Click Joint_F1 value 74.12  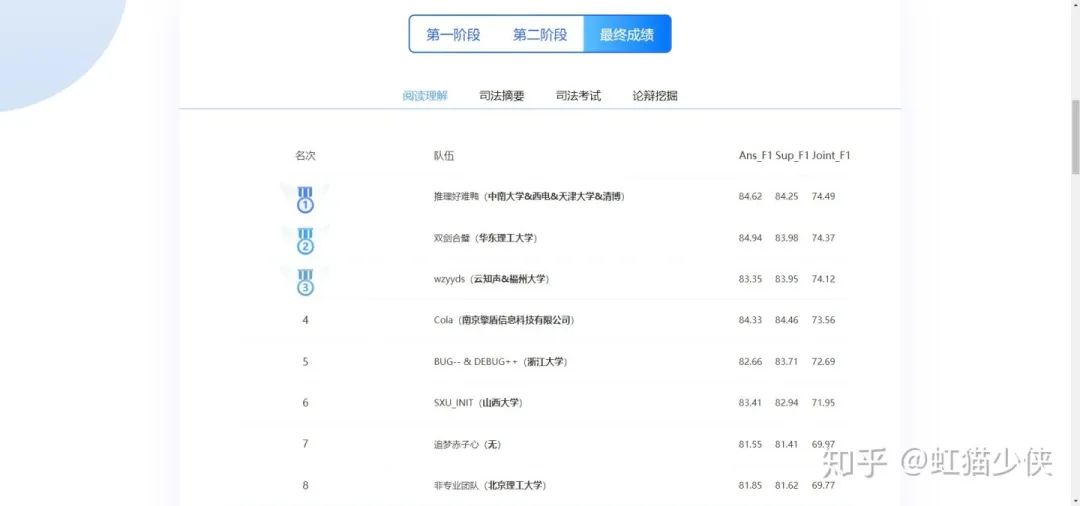(823, 279)
